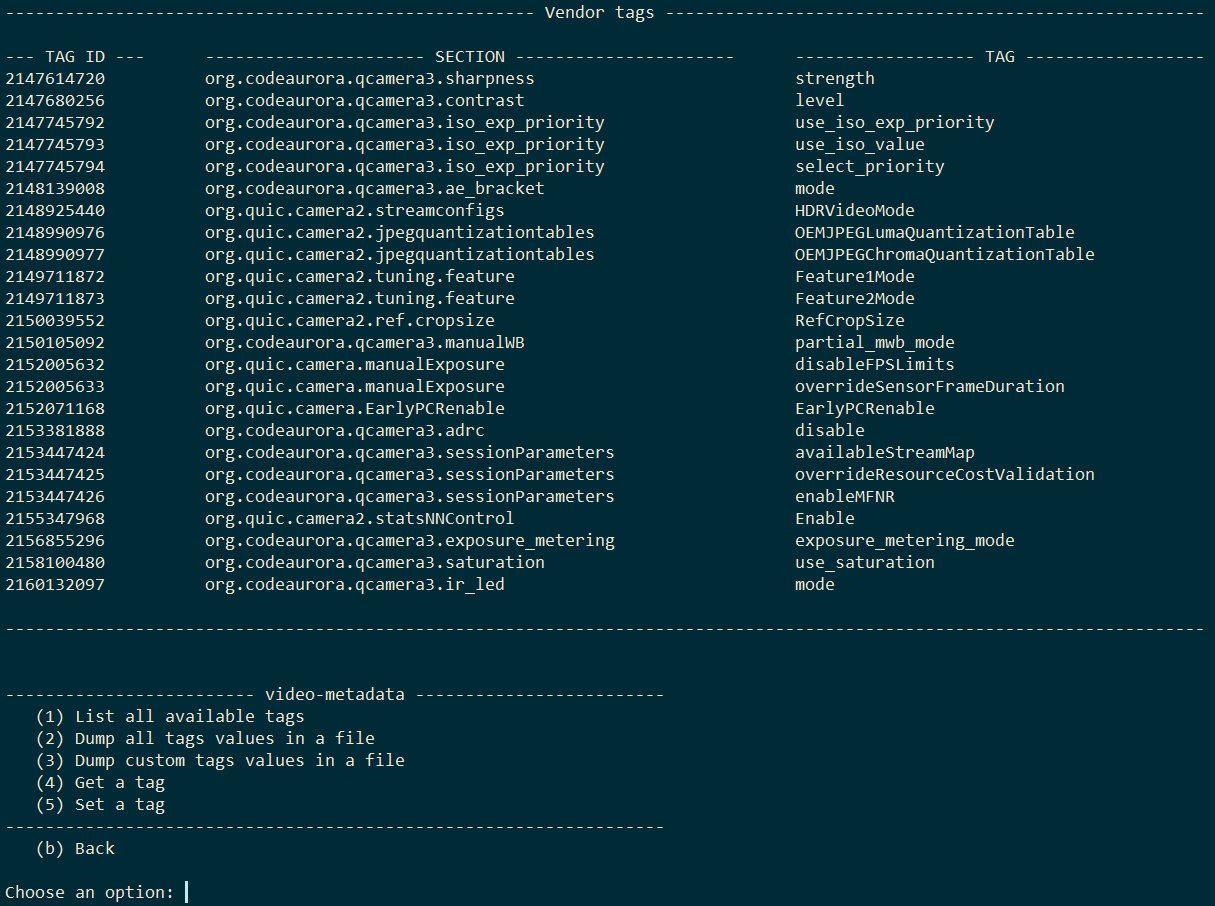Click the org.quic.camera.EarlyPCRenable section text
This screenshot has width=1215, height=906.
point(355,408)
